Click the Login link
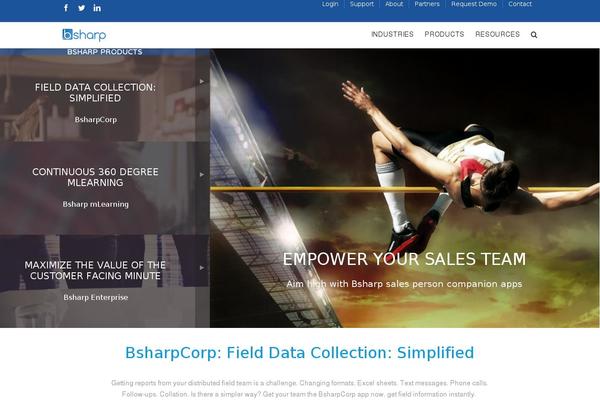Image resolution: width=600 pixels, height=400 pixels. click(x=330, y=4)
